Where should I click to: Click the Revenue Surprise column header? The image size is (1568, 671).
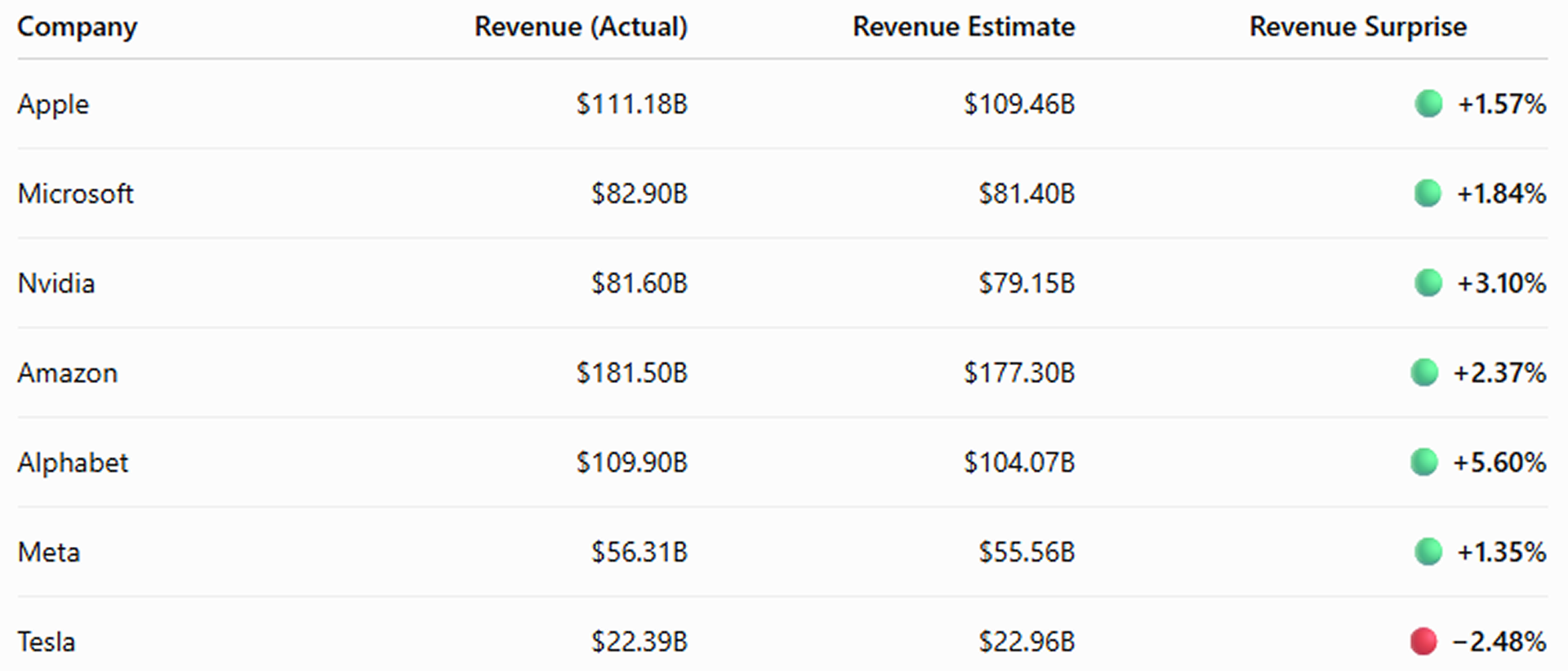(1358, 27)
